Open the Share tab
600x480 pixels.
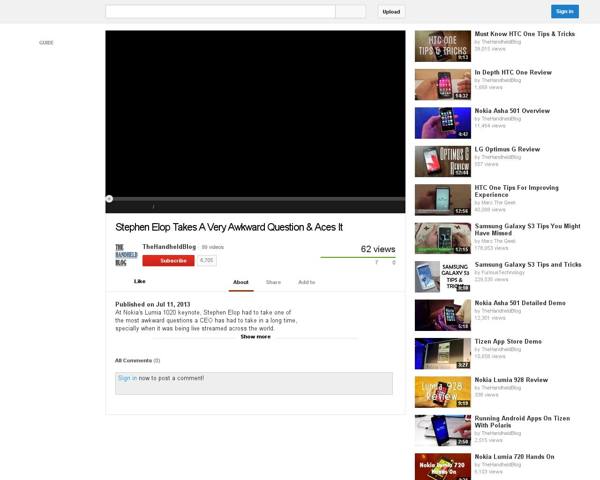coord(273,282)
